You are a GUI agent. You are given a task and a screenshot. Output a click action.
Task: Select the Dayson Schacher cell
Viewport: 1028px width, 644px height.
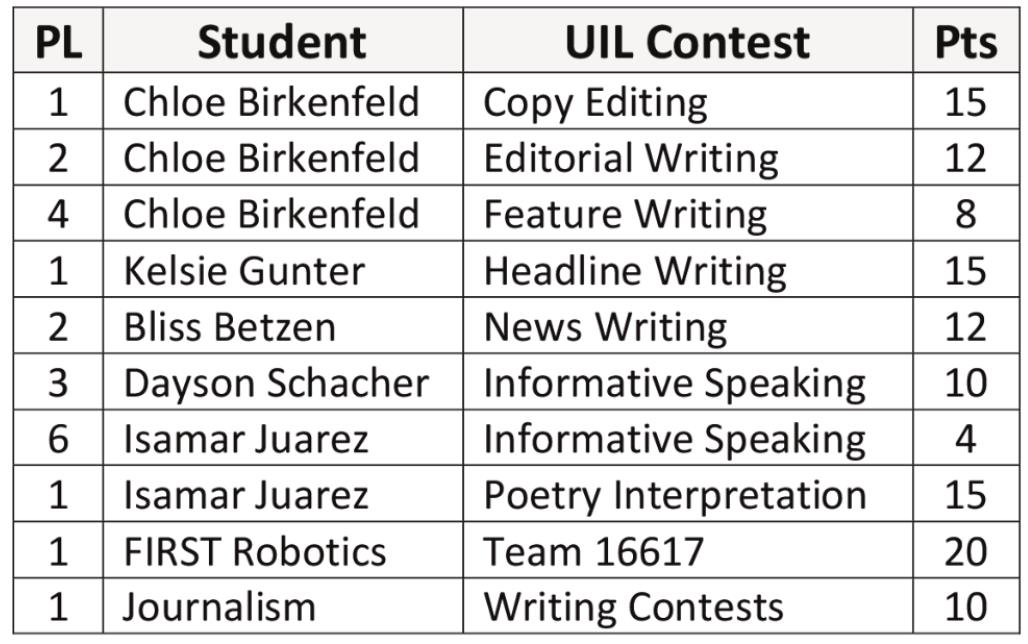pyautogui.click(x=283, y=382)
